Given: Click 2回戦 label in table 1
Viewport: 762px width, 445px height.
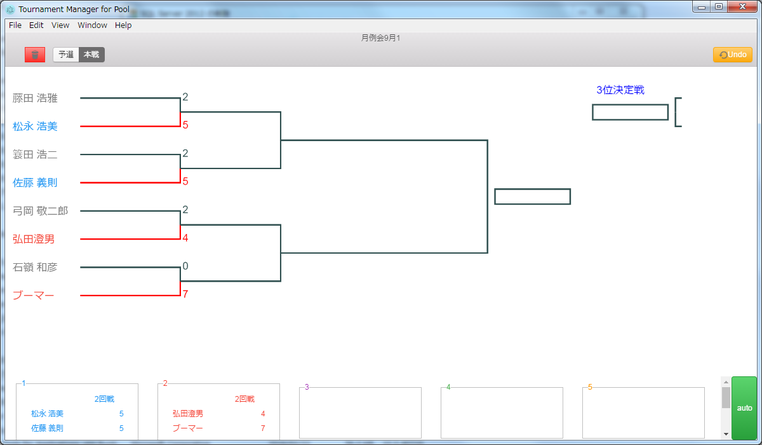Looking at the screenshot, I should (104, 399).
